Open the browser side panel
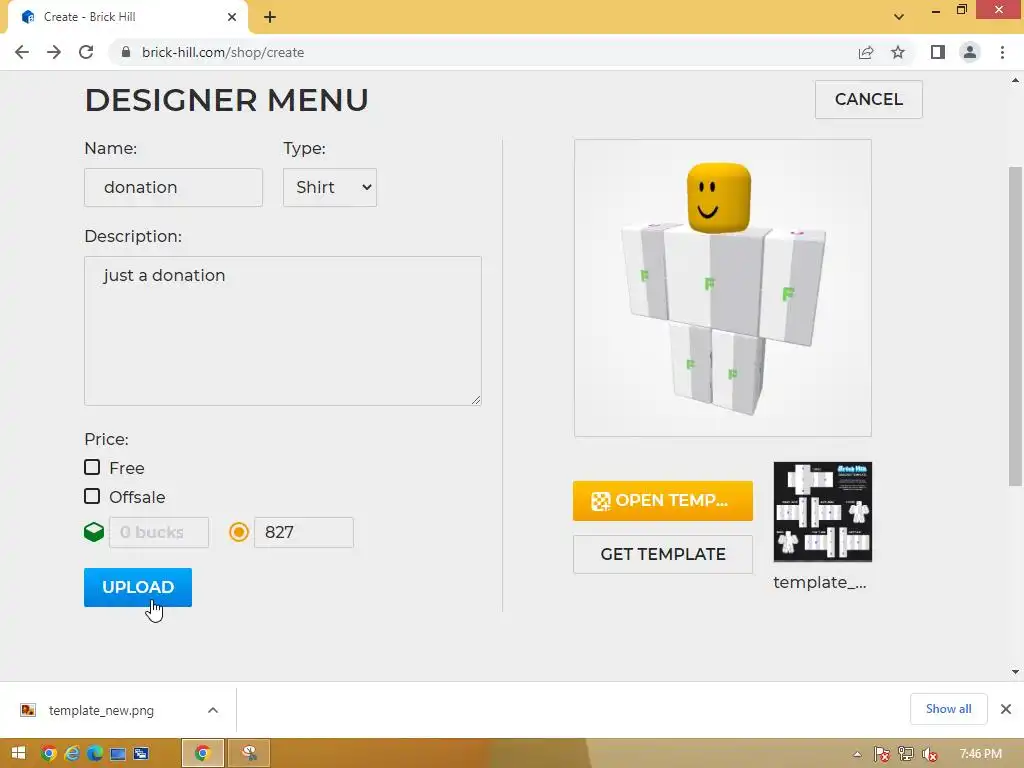 point(938,52)
